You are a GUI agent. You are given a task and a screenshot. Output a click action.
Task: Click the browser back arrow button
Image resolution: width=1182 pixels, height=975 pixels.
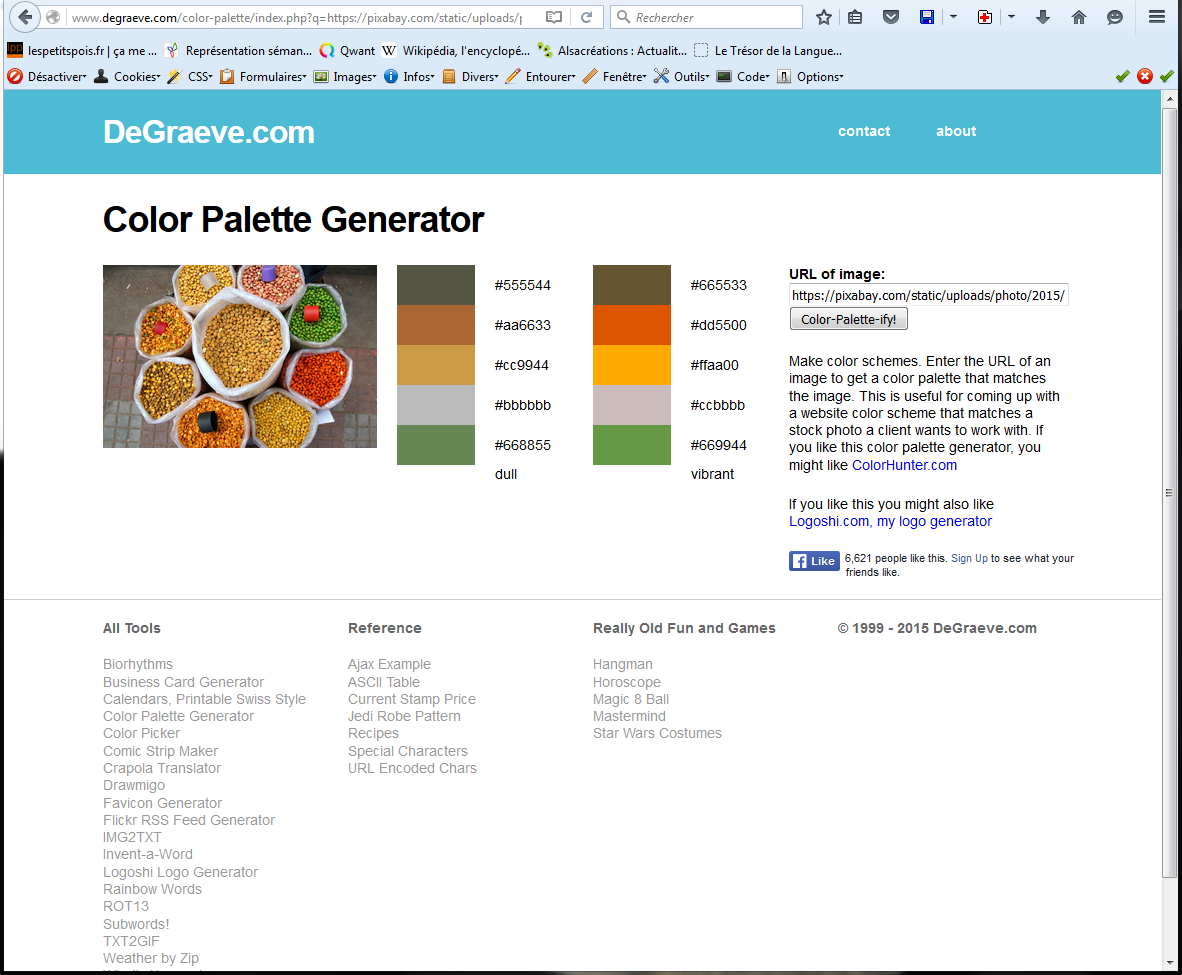coord(25,17)
